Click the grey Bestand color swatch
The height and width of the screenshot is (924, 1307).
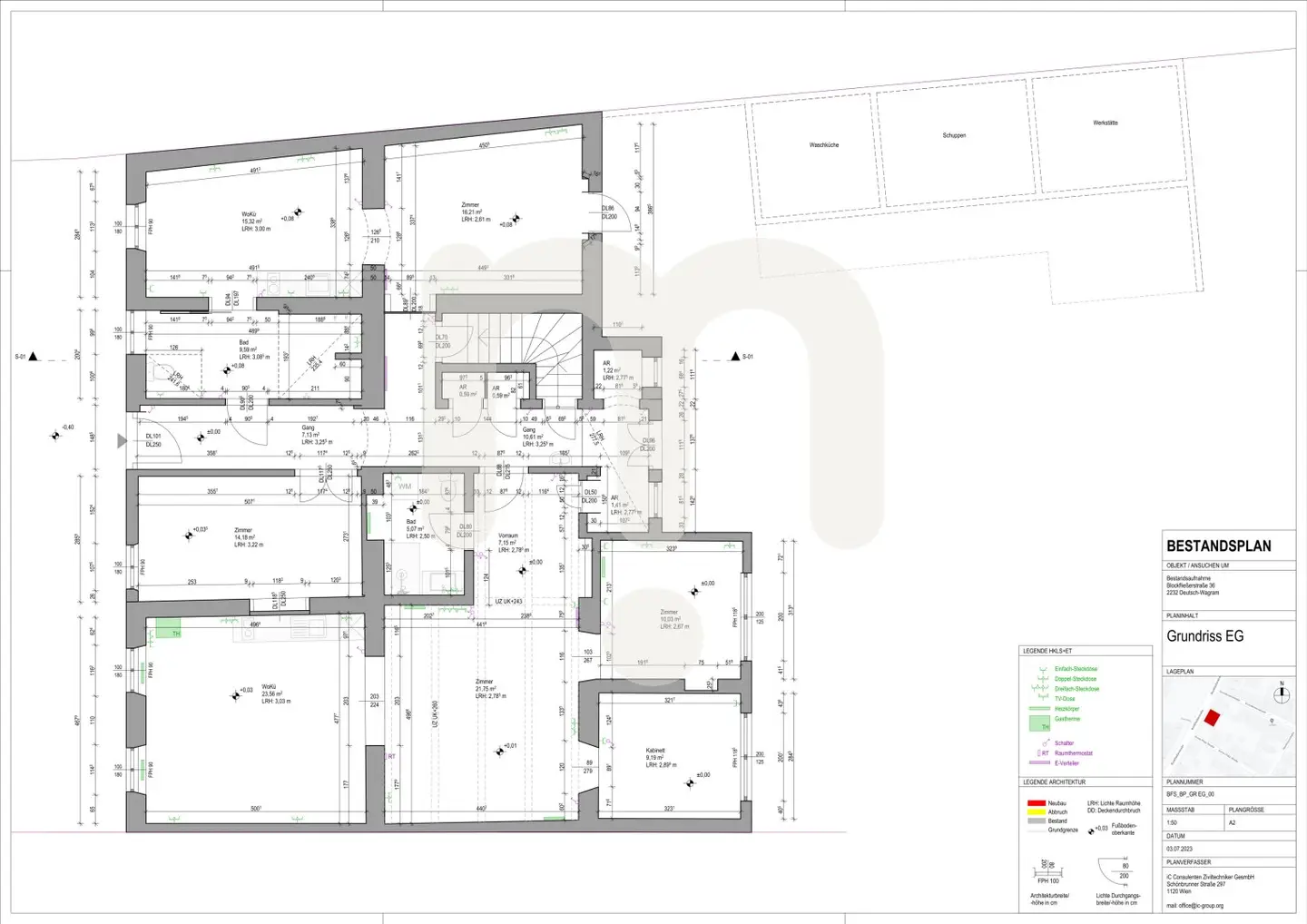tap(1036, 821)
